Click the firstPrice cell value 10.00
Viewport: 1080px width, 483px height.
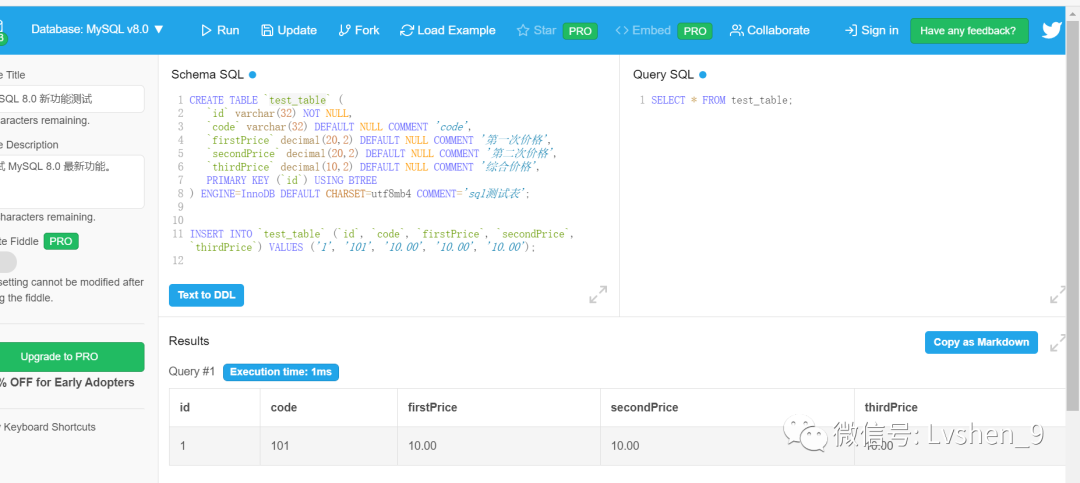click(x=422, y=446)
